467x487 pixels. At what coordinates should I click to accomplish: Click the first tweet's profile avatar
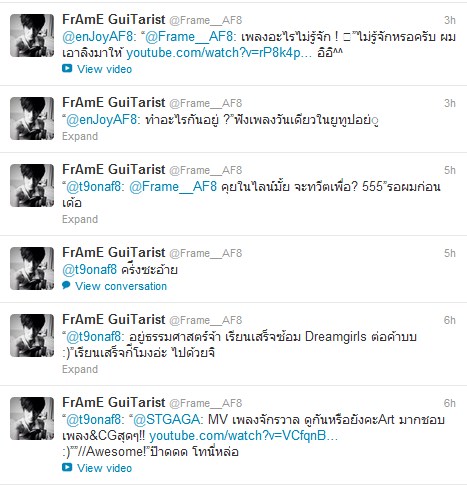point(32,35)
